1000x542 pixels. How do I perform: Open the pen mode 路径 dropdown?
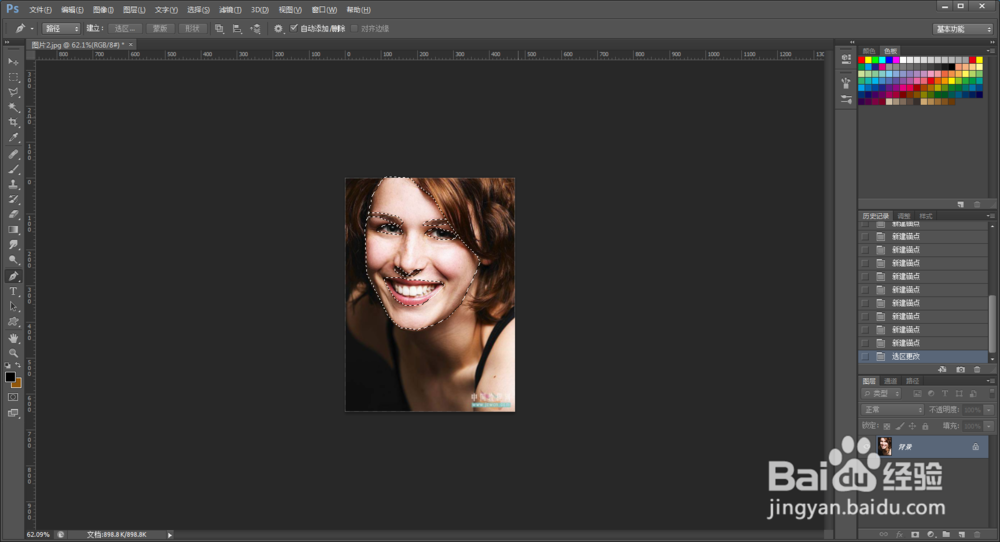click(61, 29)
